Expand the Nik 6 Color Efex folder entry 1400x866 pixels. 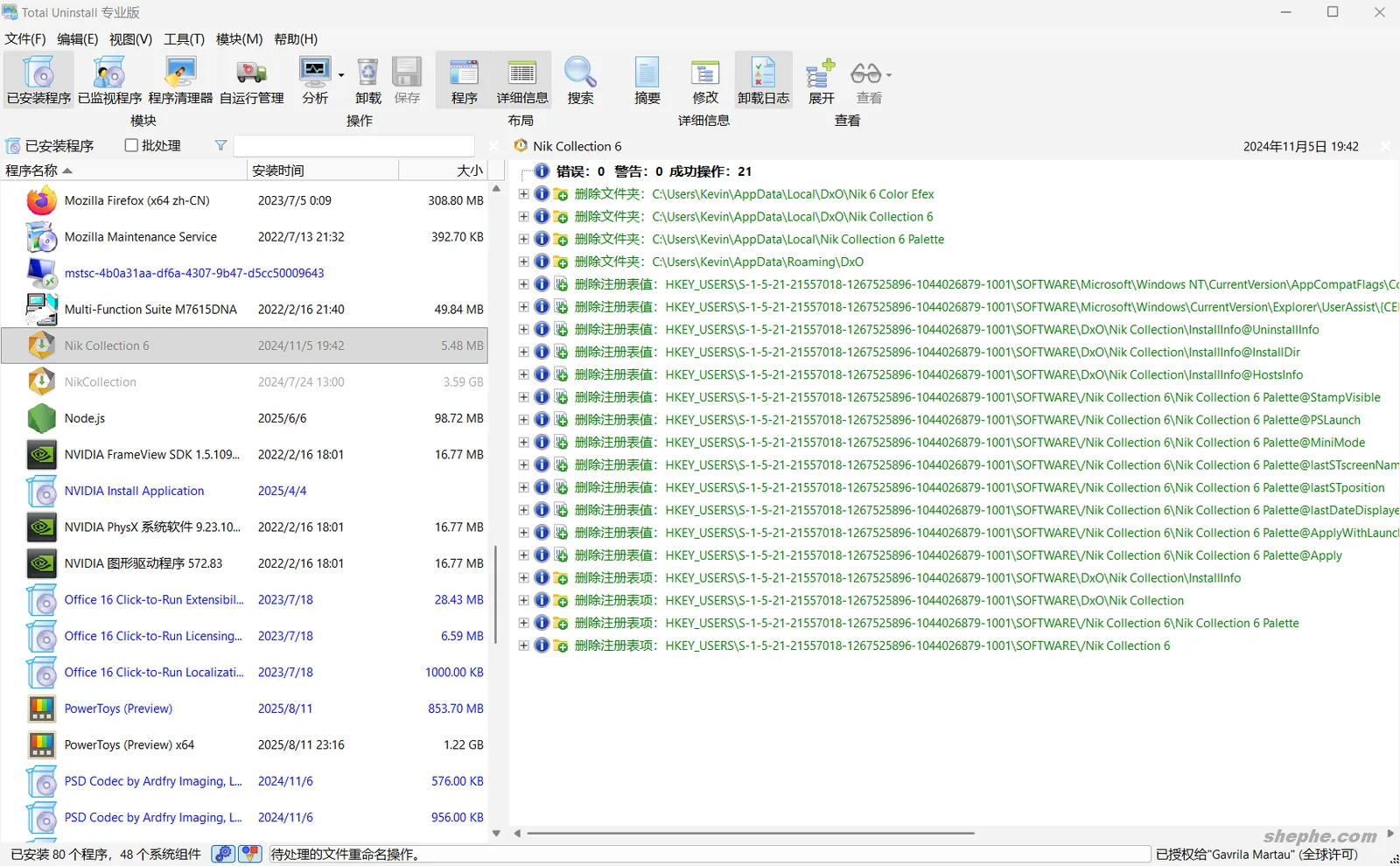[523, 194]
